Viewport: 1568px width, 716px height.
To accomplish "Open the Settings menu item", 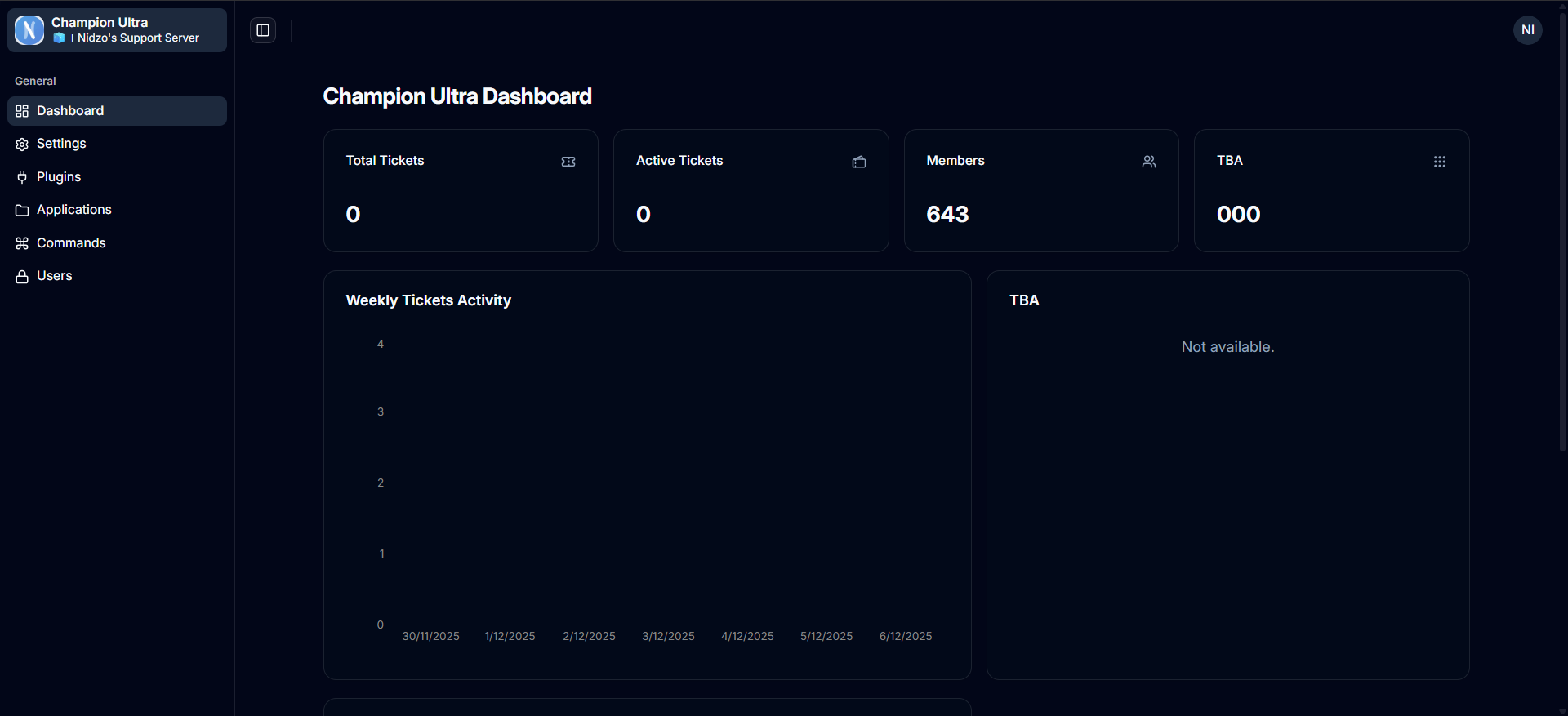I will [x=61, y=144].
